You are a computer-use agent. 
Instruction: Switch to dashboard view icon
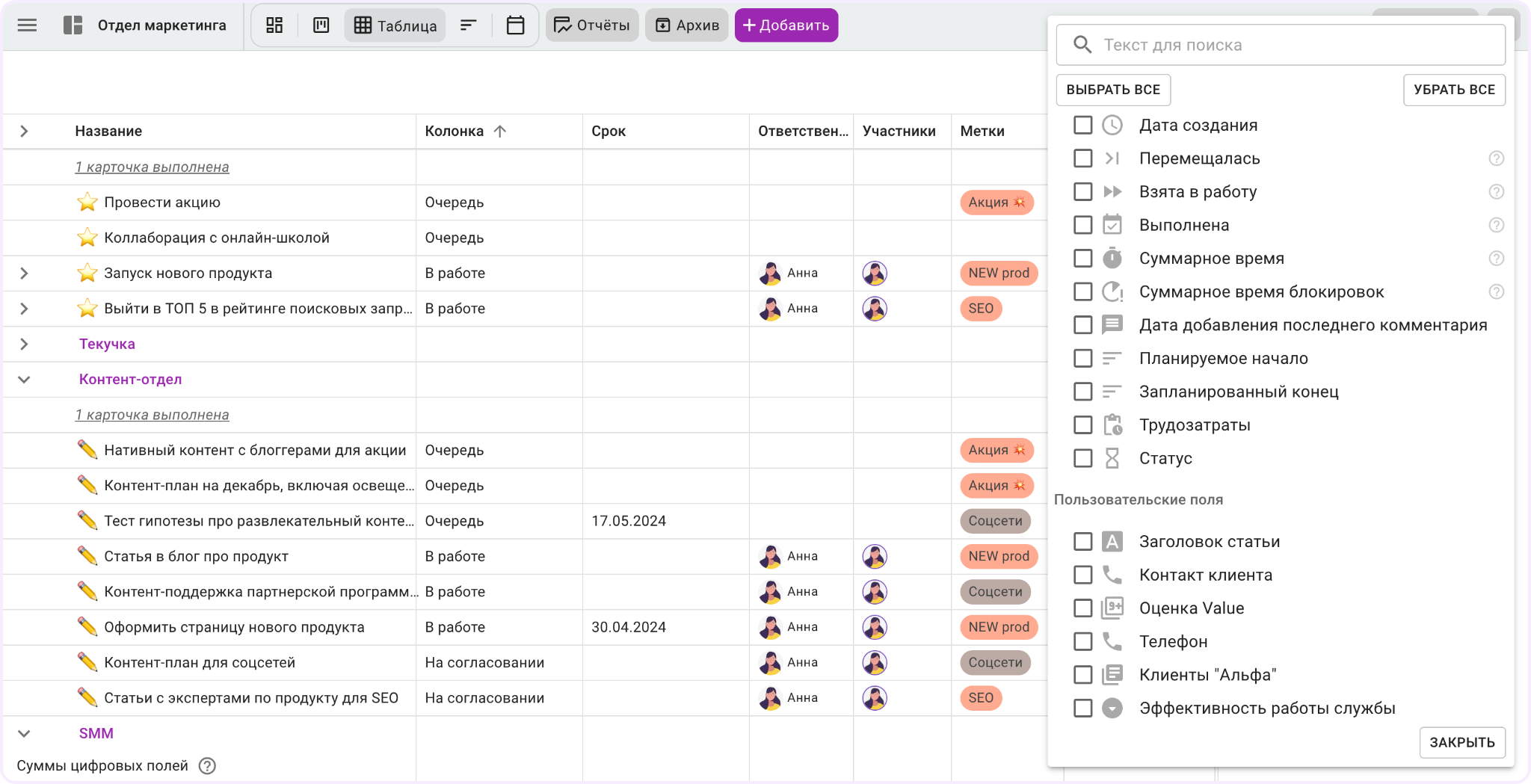(274, 25)
